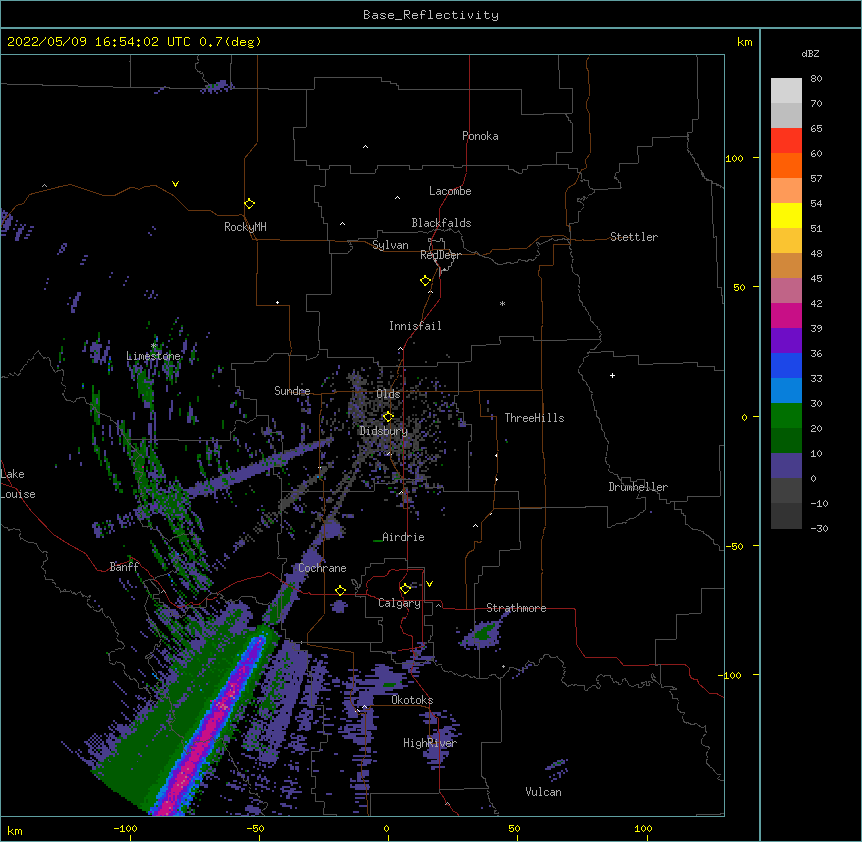Click the HighRiver label
This screenshot has height=842, width=862.
[x=430, y=743]
